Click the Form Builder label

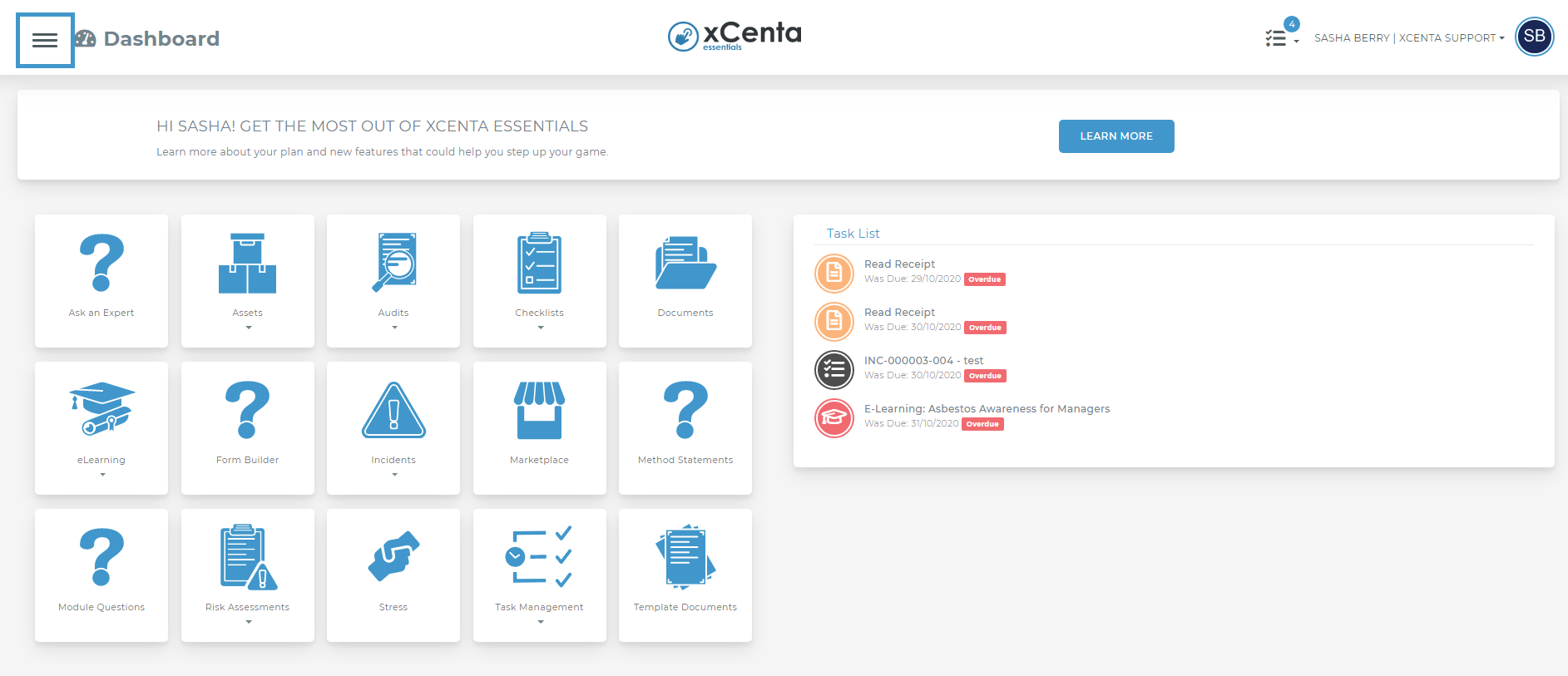coord(247,461)
